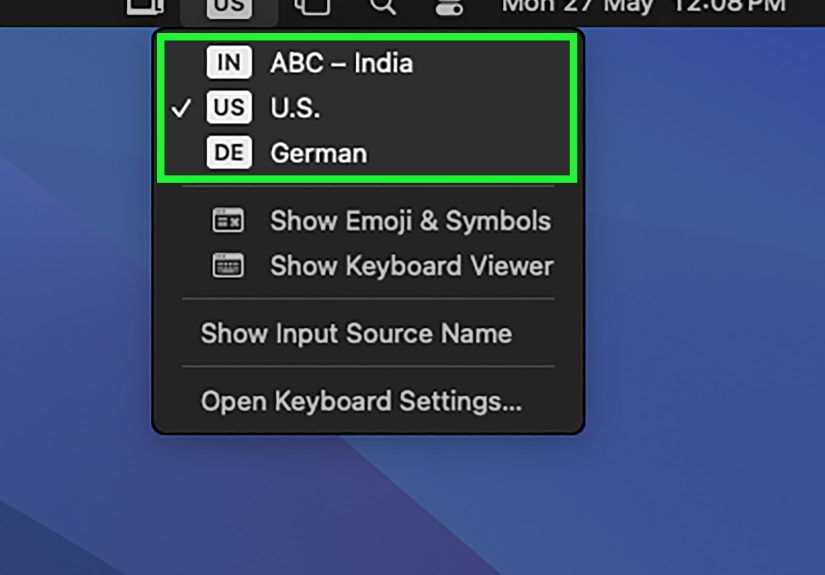The image size is (825, 575).
Task: Toggle Show Input Source Name
Action: point(368,333)
